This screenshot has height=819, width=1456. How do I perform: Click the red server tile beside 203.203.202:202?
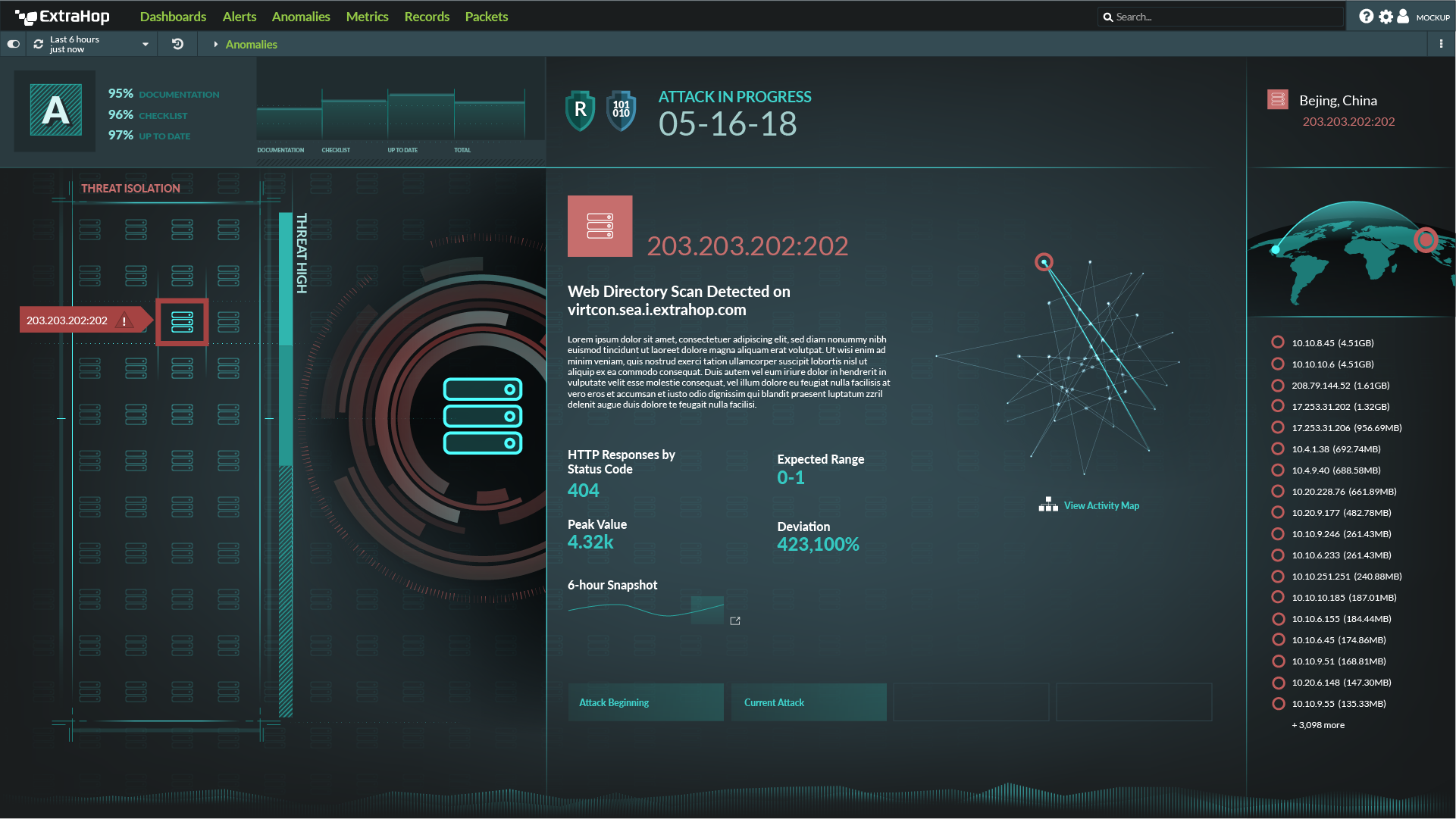[x=600, y=226]
